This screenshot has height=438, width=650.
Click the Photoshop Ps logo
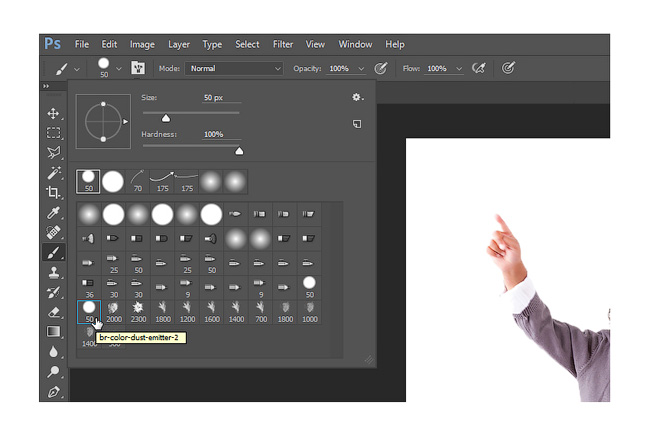point(53,44)
